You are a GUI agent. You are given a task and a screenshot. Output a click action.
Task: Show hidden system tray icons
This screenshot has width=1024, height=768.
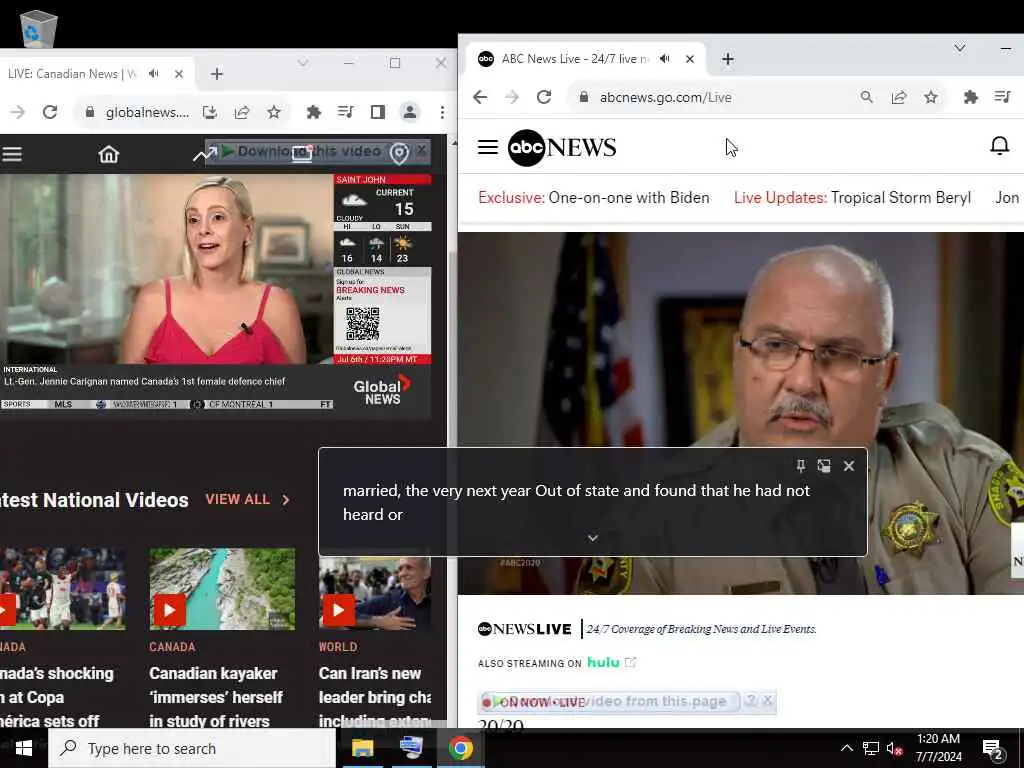coord(846,748)
